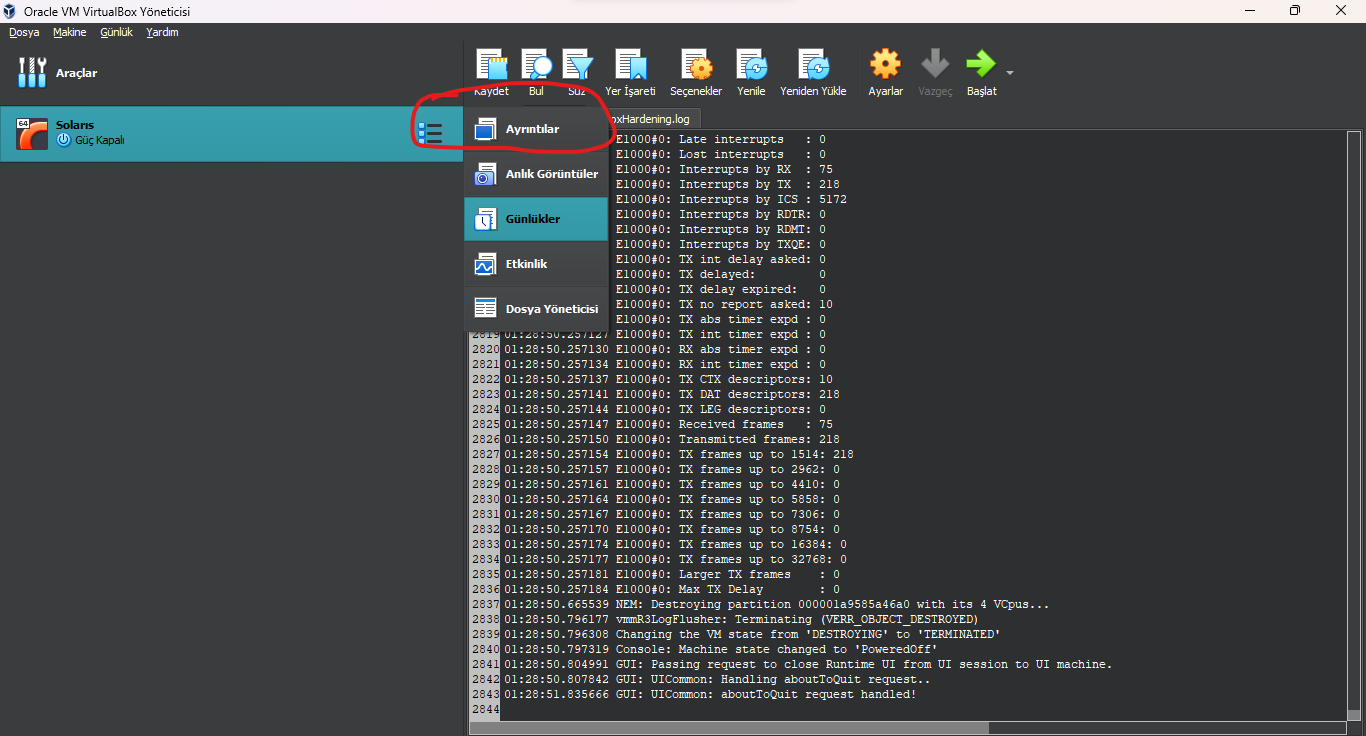Viewport: 1366px width, 736px height.
Task: Toggle the Solaris machine tools list icon
Action: pos(430,133)
